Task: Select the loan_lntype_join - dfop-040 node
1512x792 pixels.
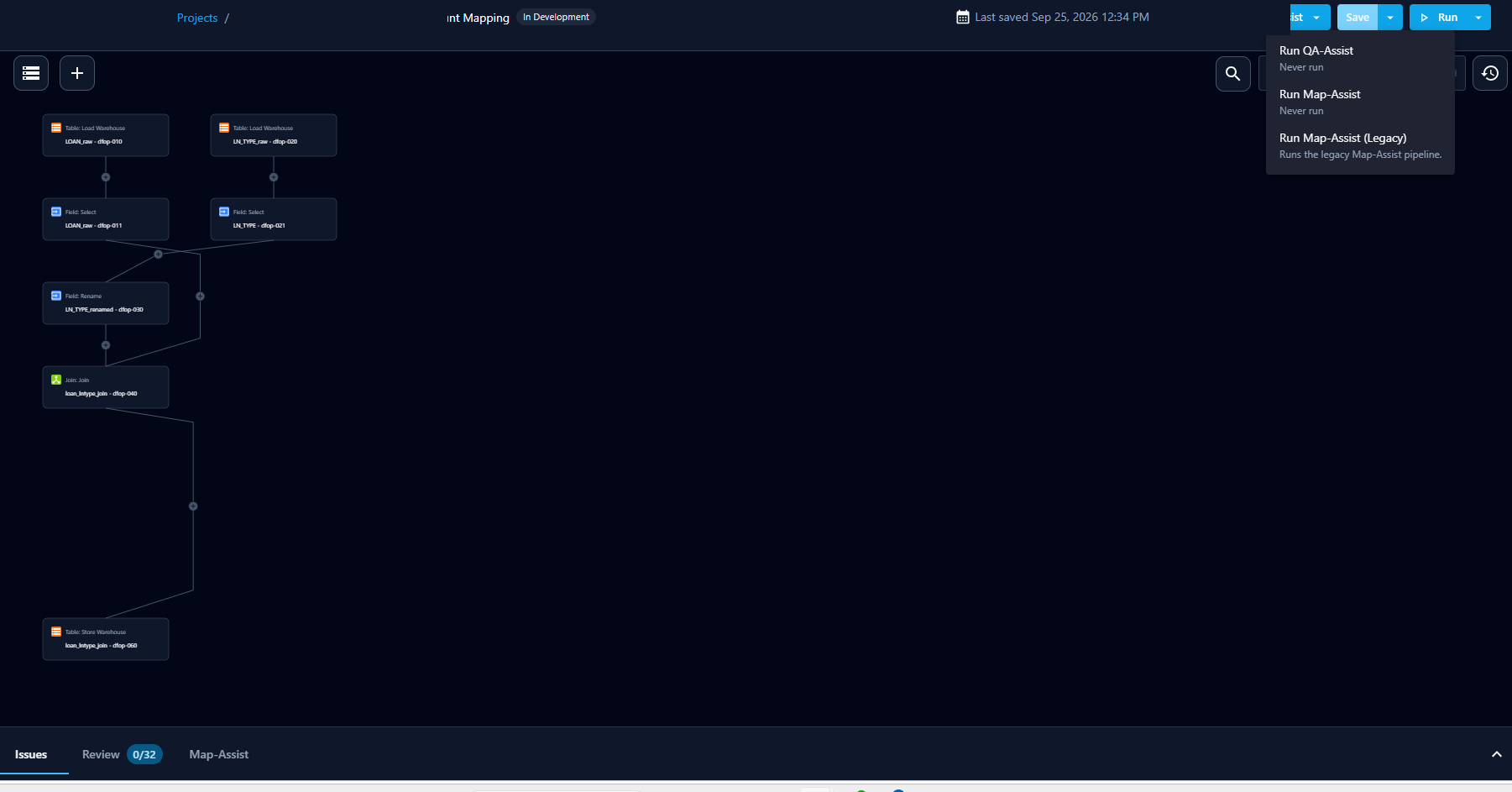Action: click(106, 387)
